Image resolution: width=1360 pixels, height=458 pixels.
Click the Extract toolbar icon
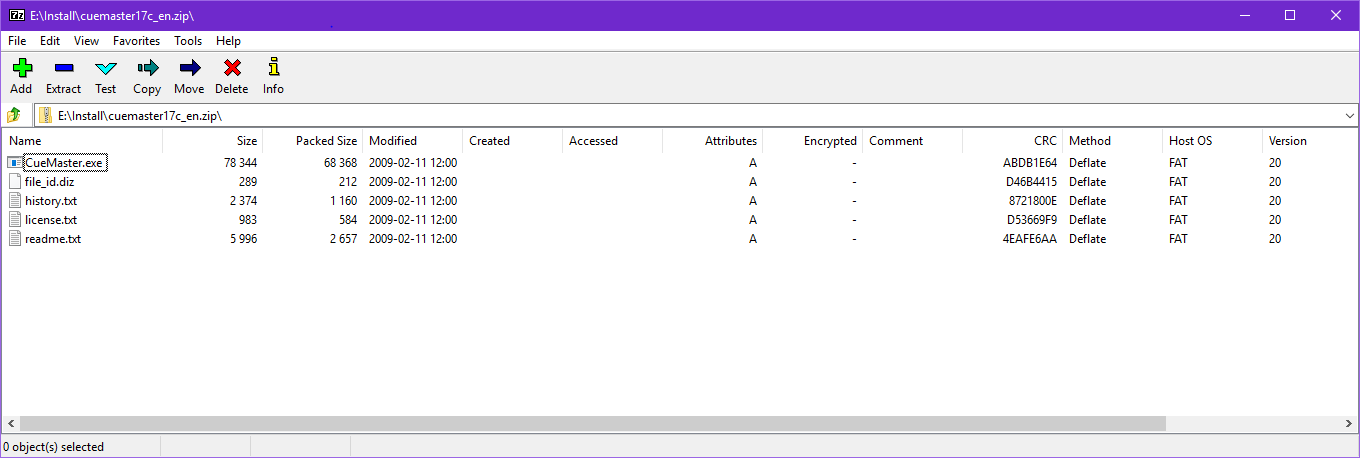[63, 68]
